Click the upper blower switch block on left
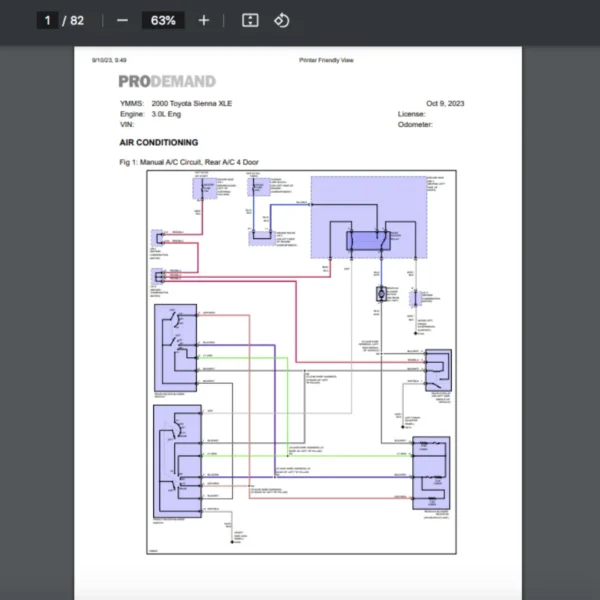The width and height of the screenshot is (600, 600). tap(176, 347)
